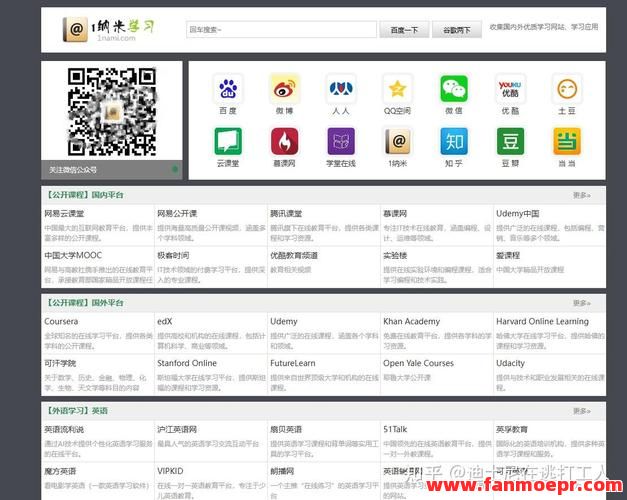Open the 优酷教育频道 link
627x500 pixels.
point(294,255)
